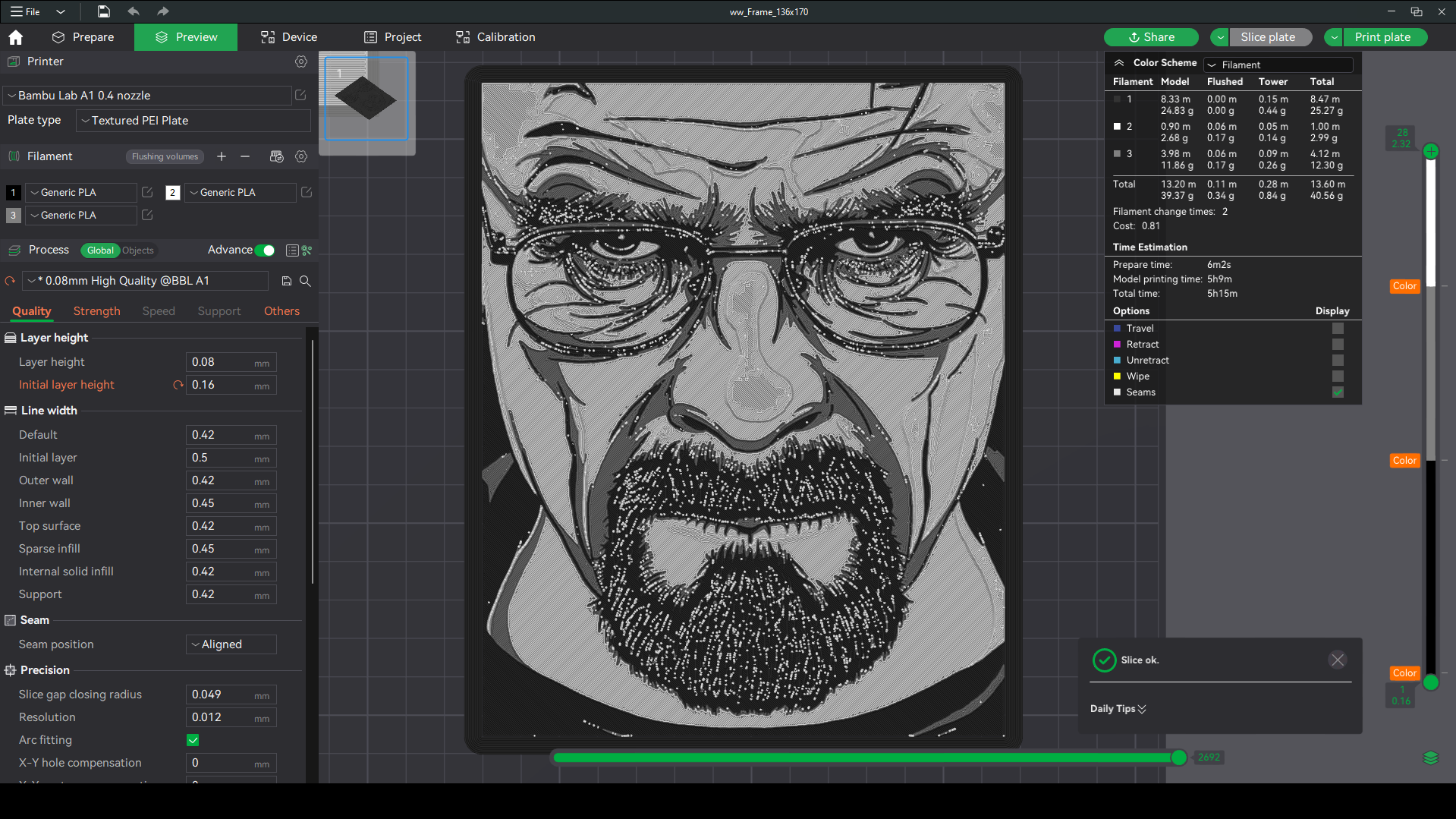Switch process scope to Global

[100, 250]
